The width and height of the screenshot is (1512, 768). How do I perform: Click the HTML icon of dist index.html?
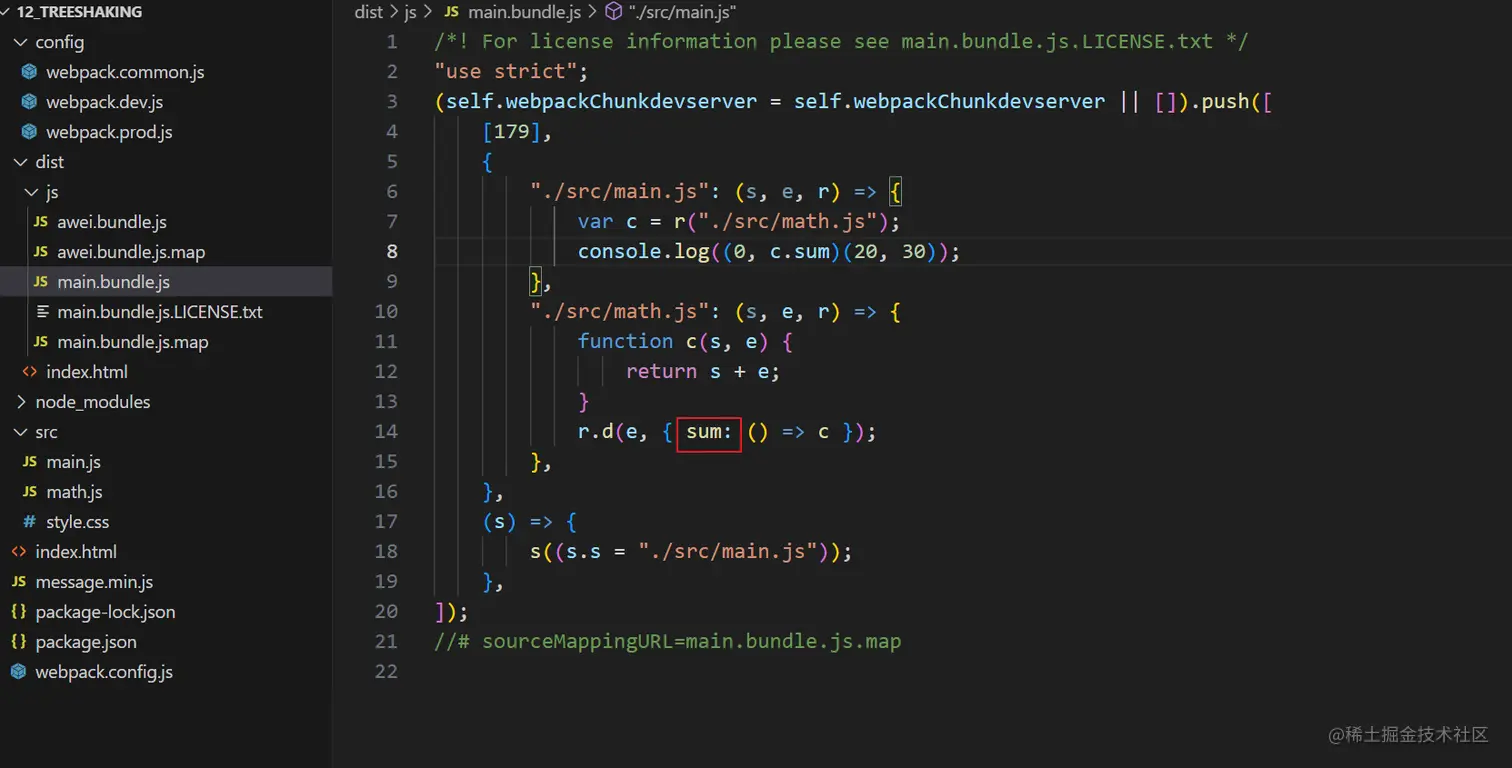point(30,372)
